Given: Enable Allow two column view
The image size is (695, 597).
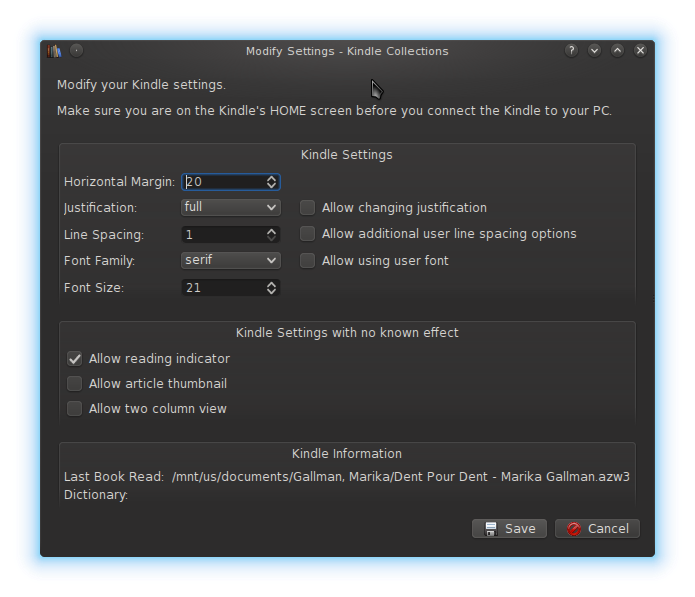Looking at the screenshot, I should tap(74, 409).
